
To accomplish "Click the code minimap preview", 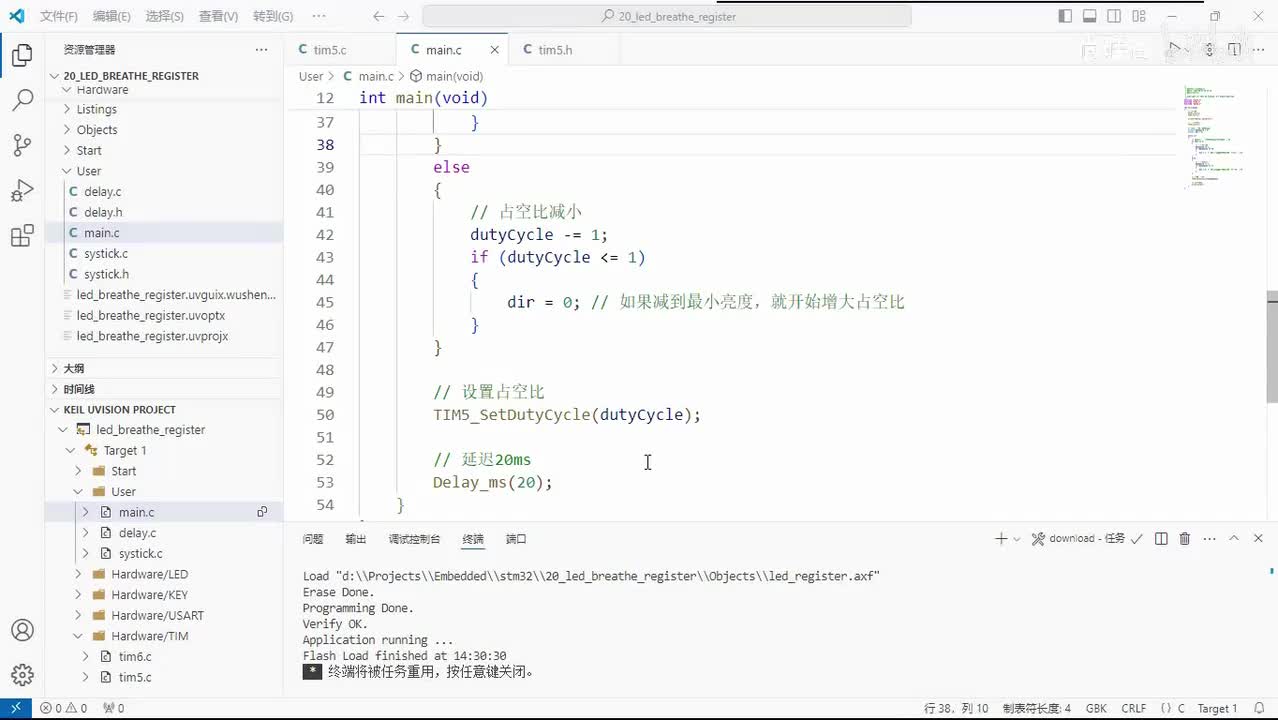I will coord(1215,137).
